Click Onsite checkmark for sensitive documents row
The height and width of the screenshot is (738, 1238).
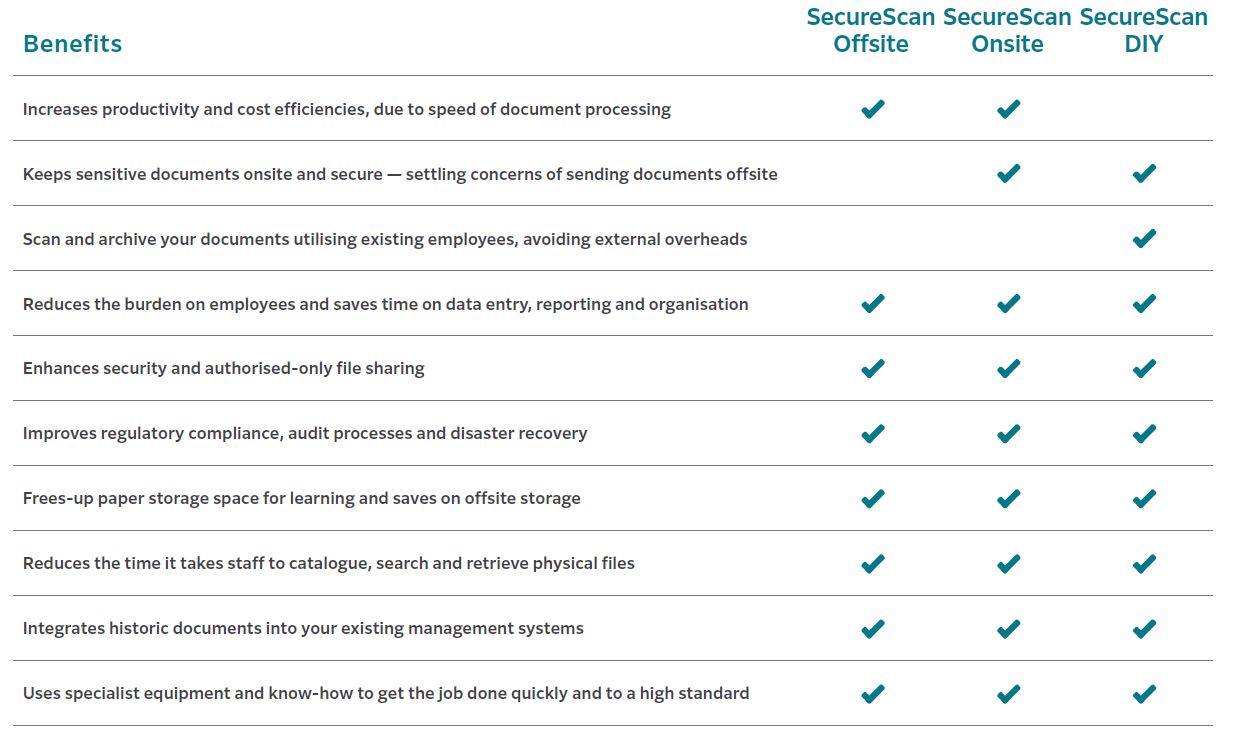pos(1008,174)
